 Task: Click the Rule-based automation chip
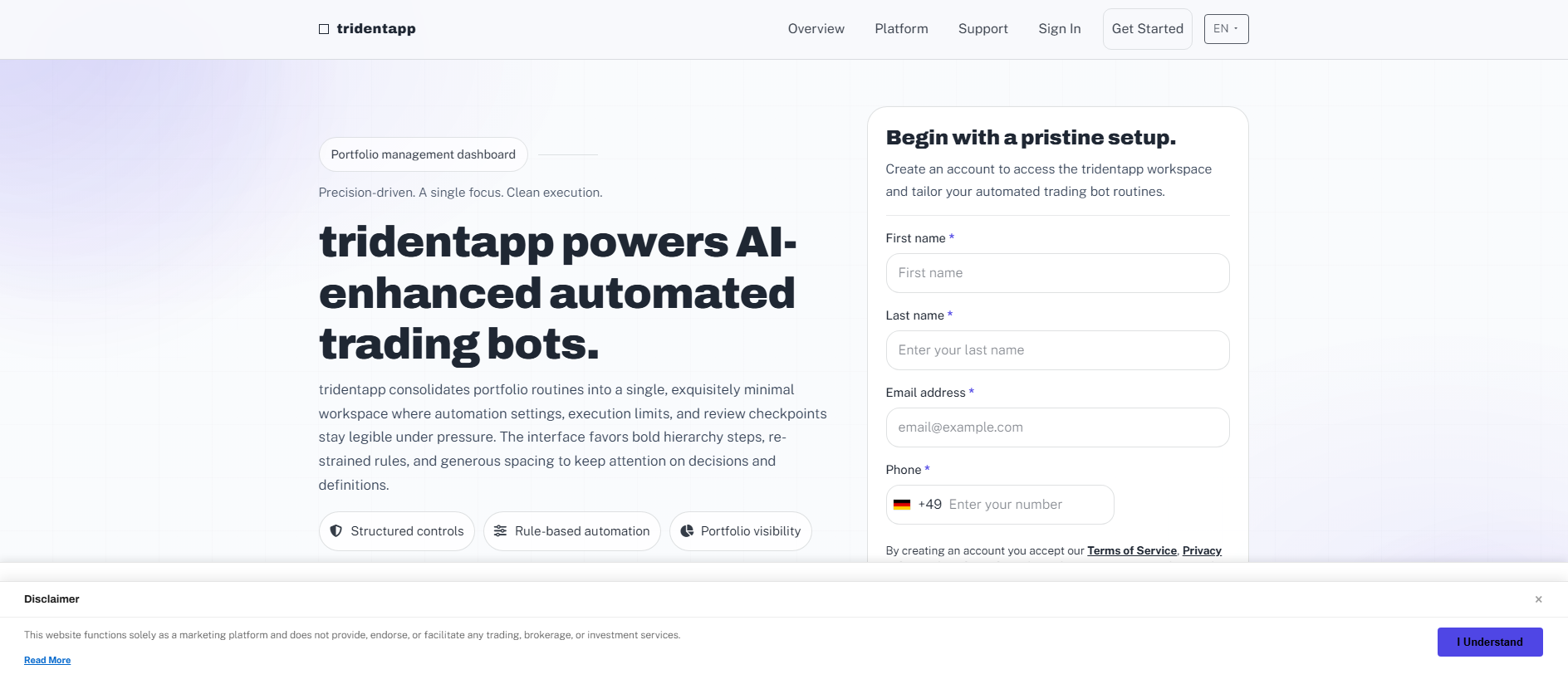[x=571, y=531]
